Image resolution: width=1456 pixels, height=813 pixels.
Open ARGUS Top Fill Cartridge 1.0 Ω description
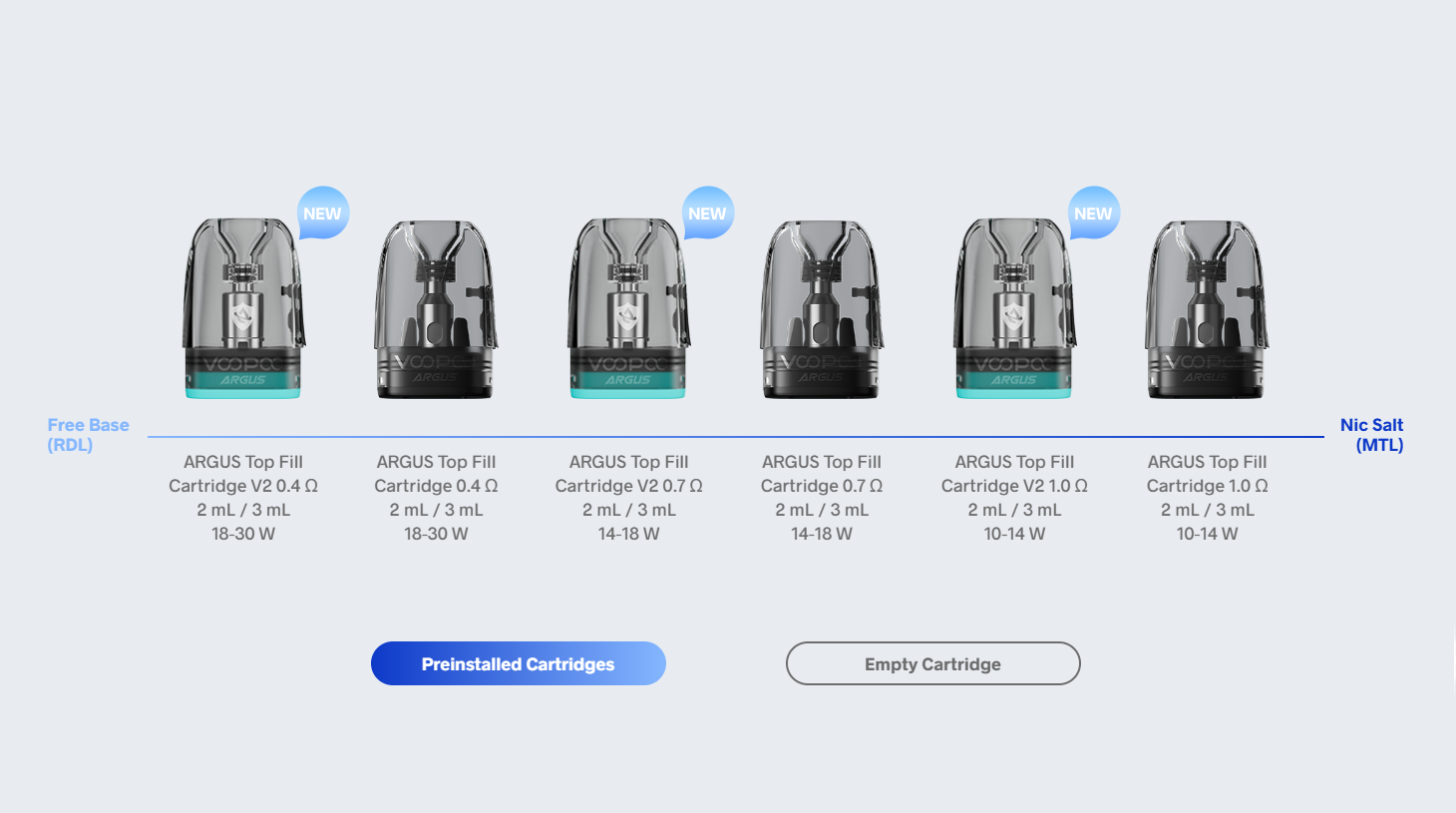pyautogui.click(x=1207, y=498)
